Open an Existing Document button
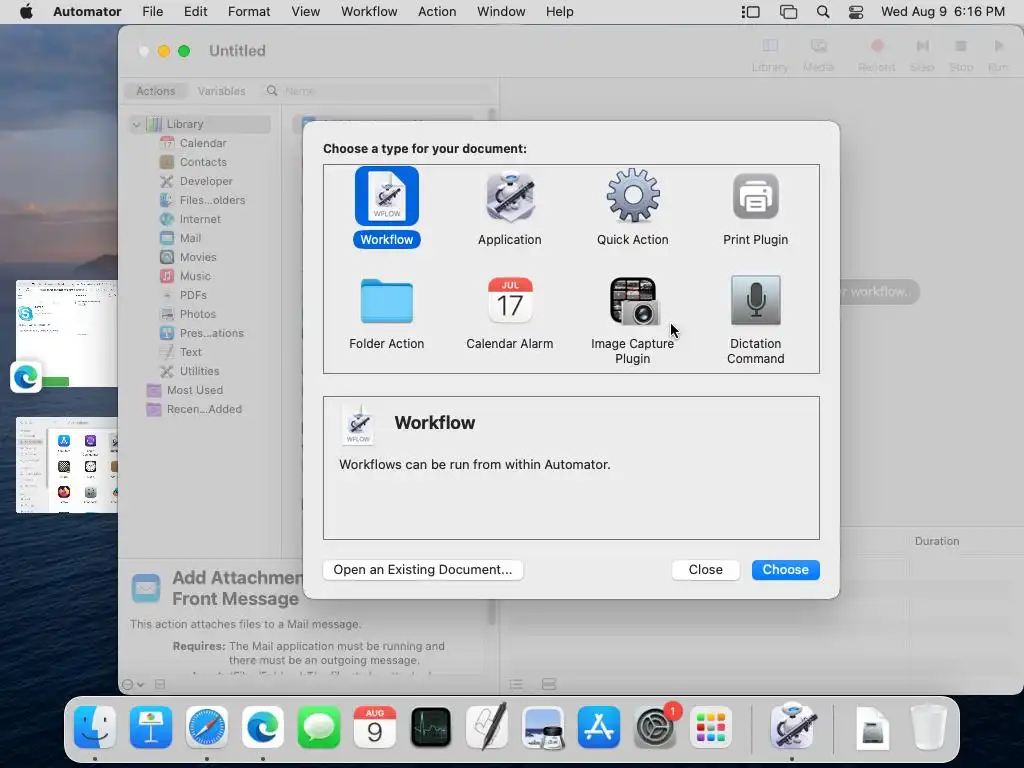1024x768 pixels. (423, 569)
